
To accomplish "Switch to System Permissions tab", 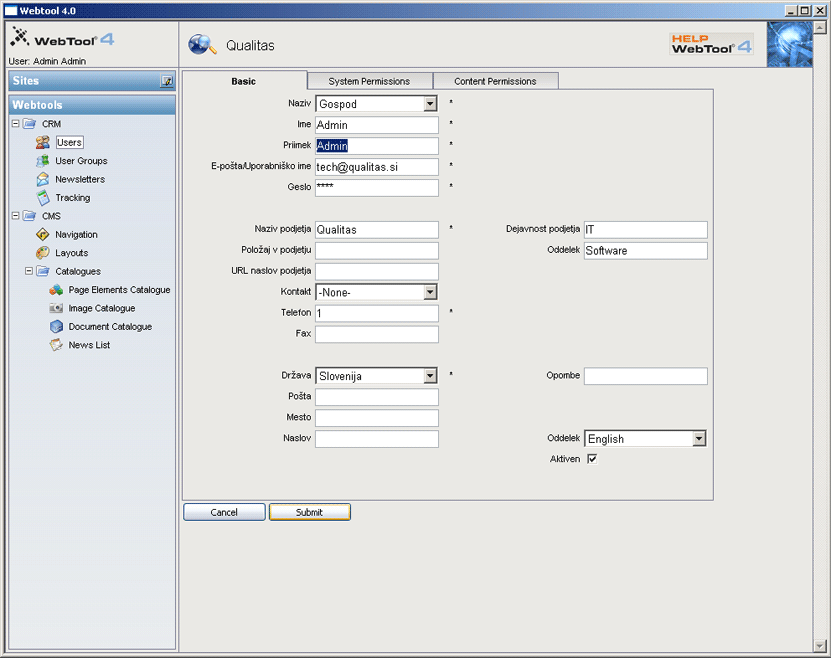I will pos(369,81).
